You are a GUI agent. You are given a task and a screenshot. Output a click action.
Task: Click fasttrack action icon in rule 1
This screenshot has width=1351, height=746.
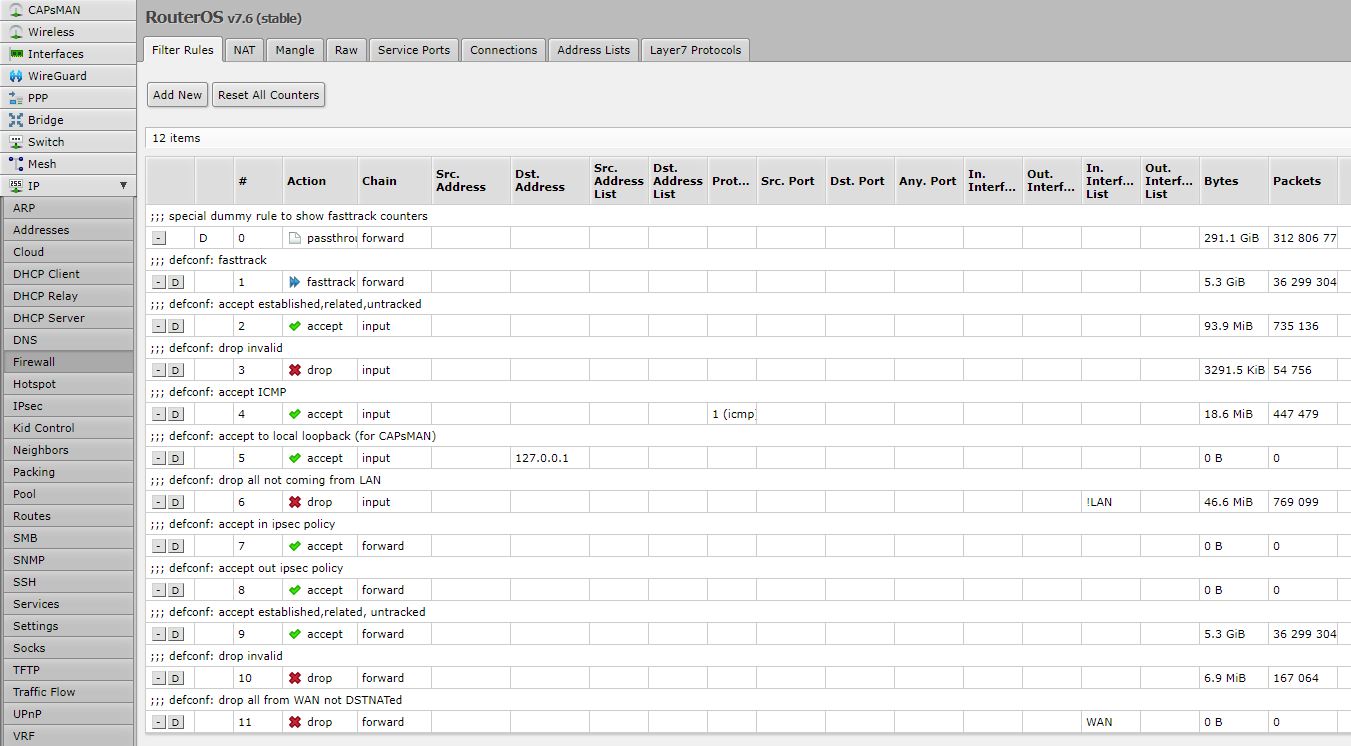tap(295, 282)
